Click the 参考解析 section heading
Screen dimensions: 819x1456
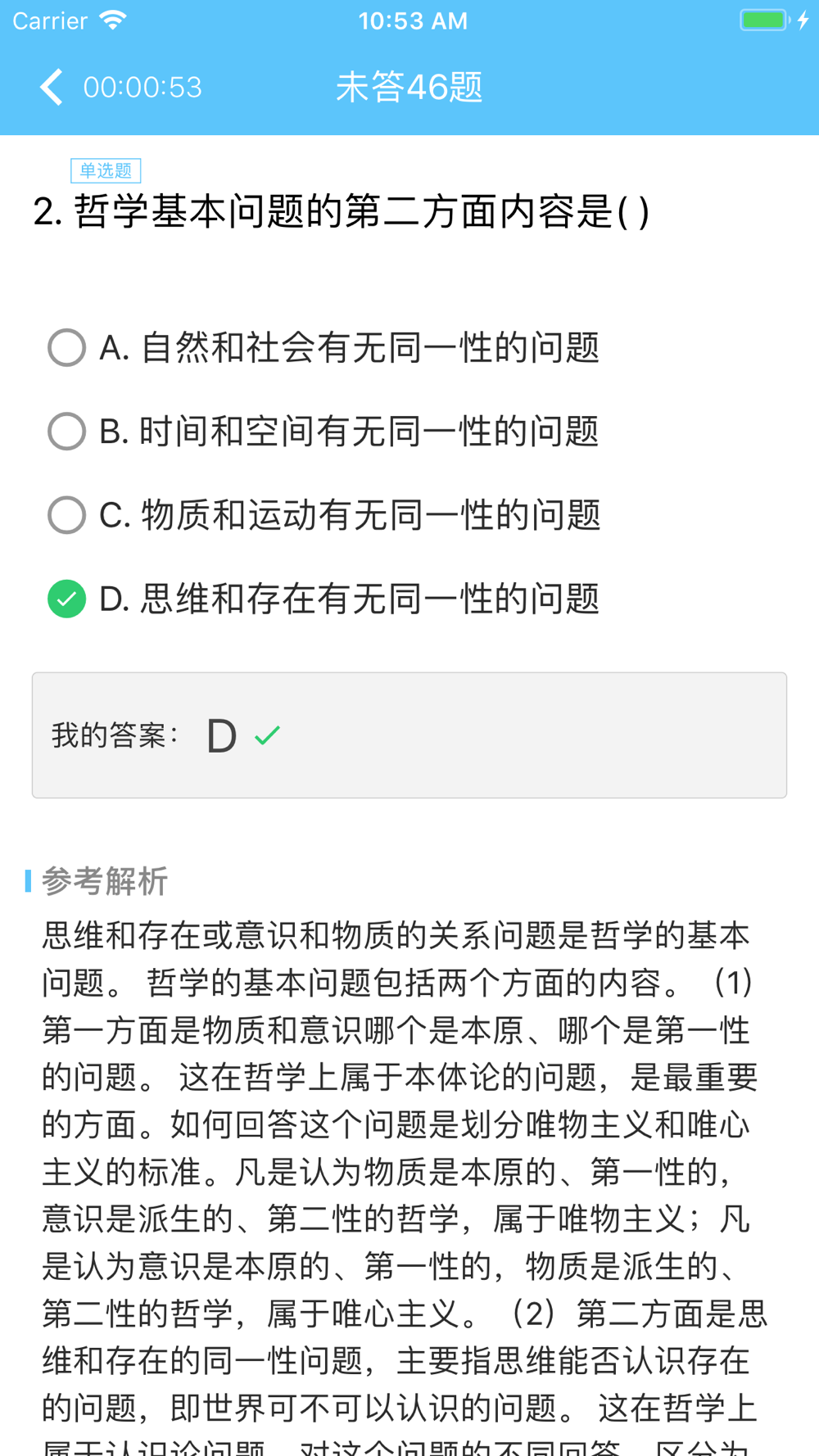click(105, 881)
